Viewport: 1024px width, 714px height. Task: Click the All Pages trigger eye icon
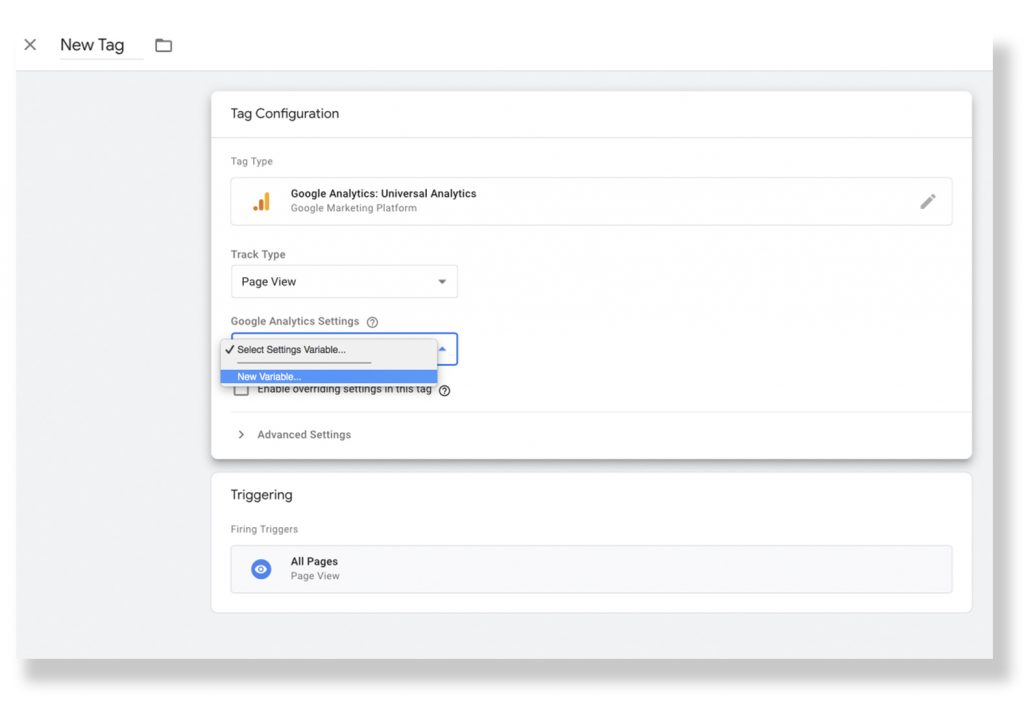261,569
